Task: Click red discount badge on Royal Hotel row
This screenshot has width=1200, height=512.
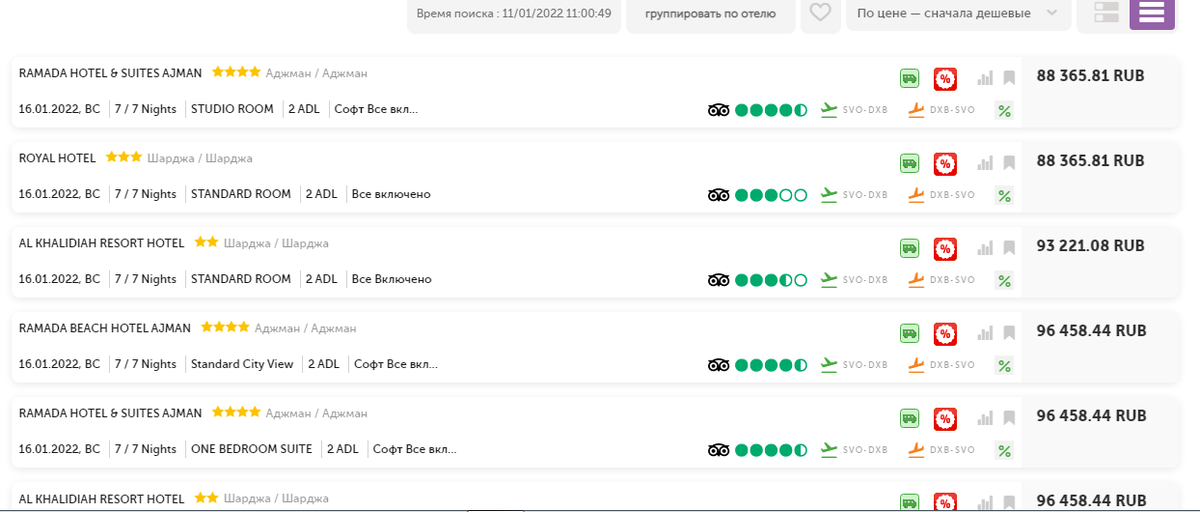Action: point(944,163)
